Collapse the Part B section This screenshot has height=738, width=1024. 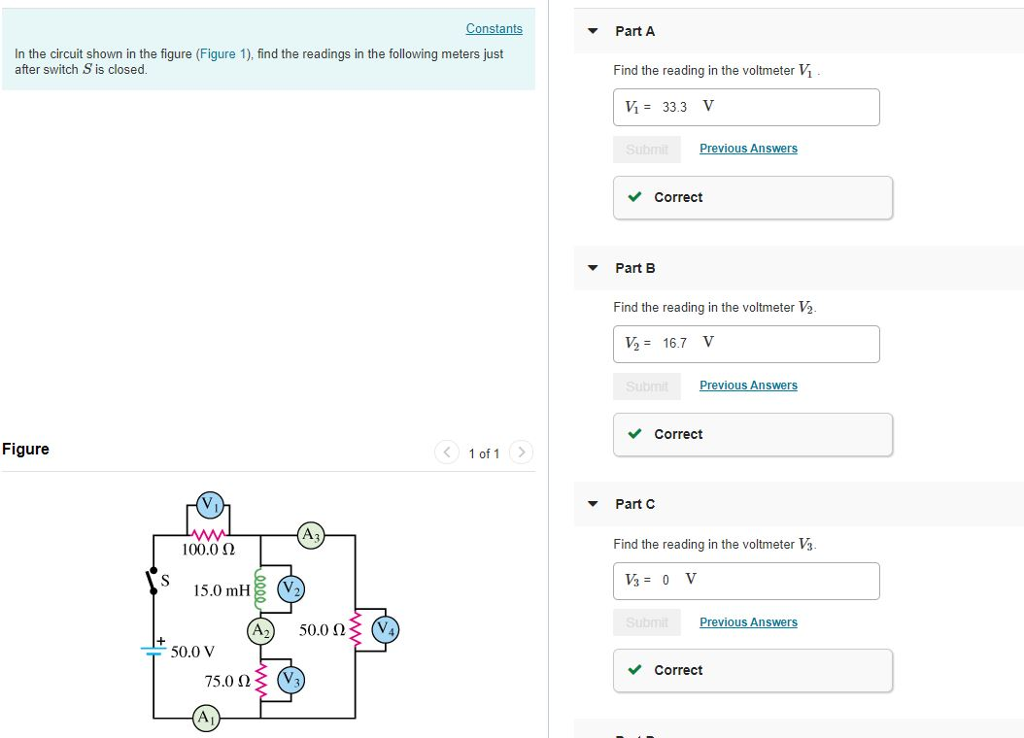click(x=592, y=268)
